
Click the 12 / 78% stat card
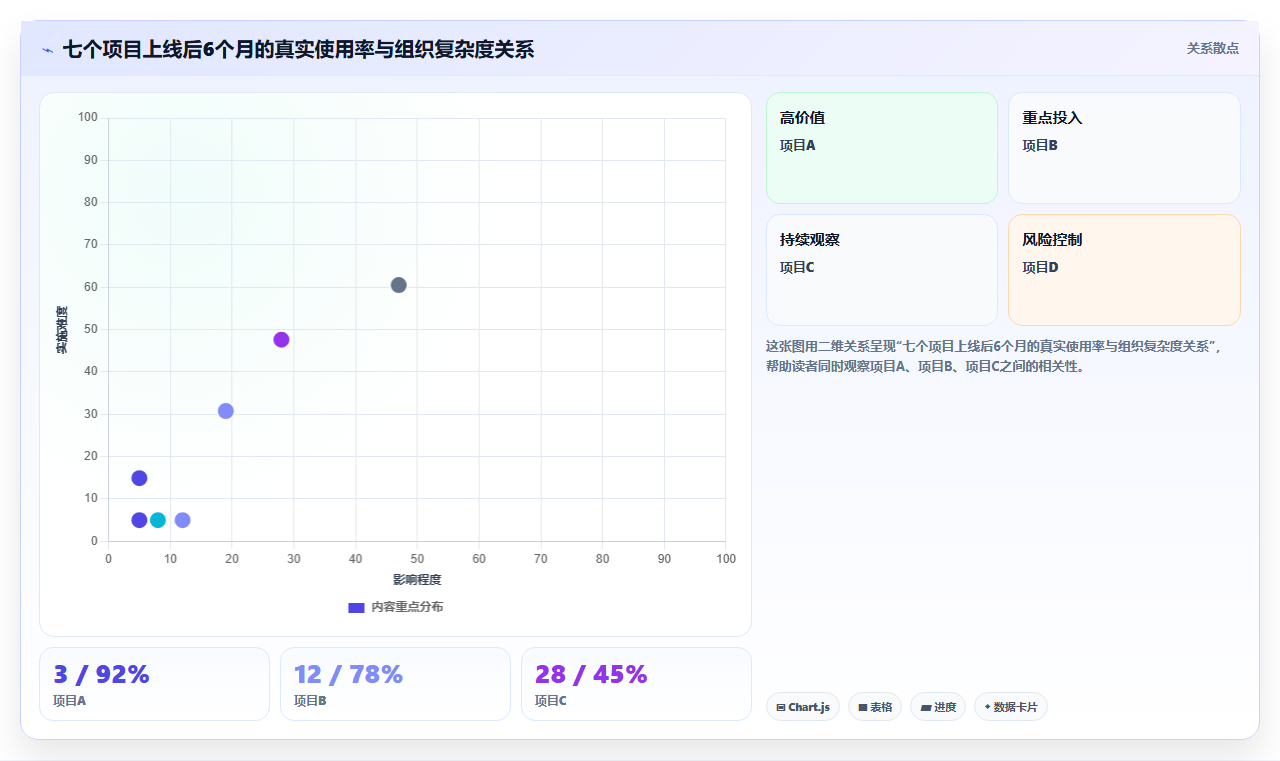coord(395,684)
